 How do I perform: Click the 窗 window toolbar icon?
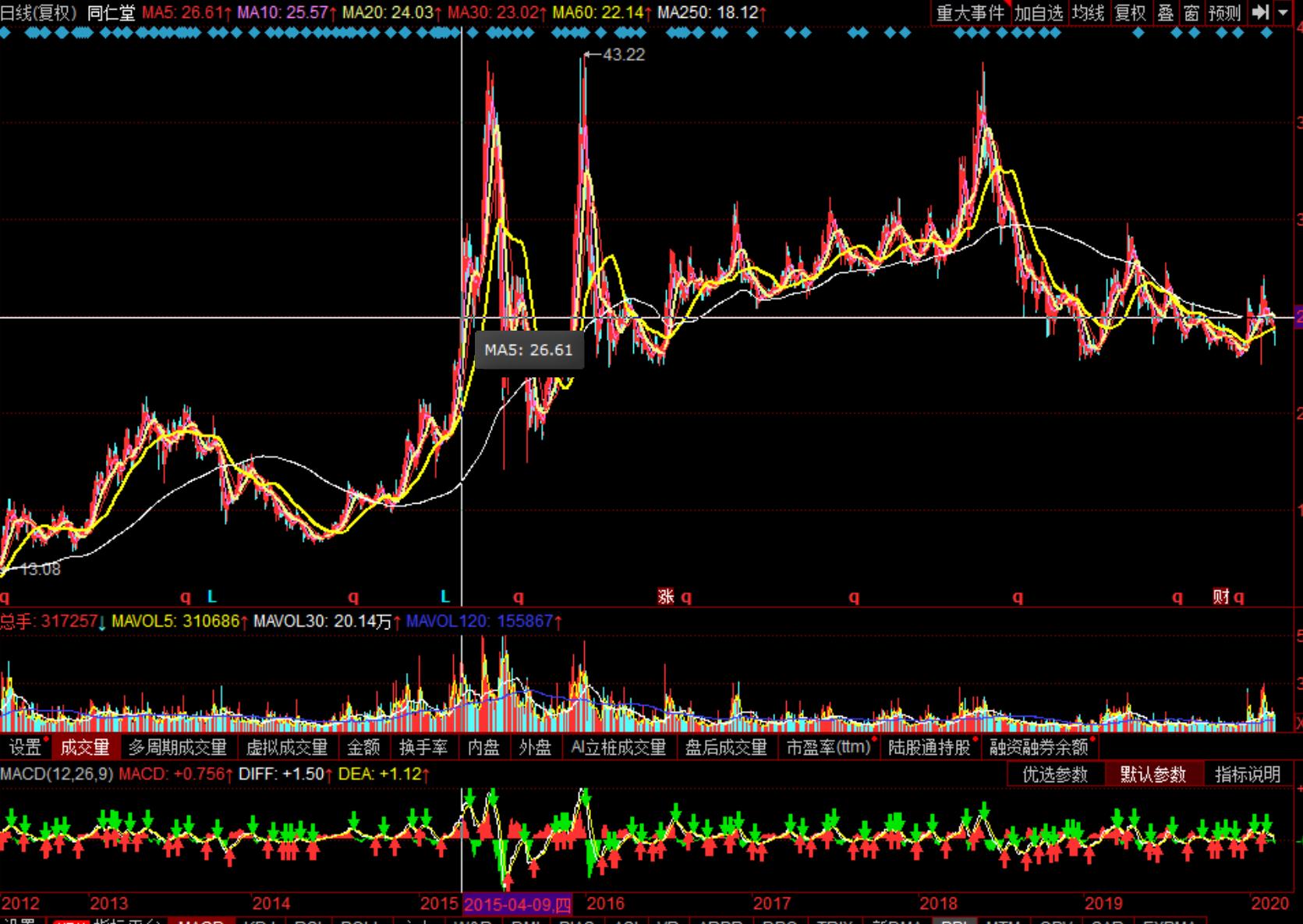(x=1191, y=13)
